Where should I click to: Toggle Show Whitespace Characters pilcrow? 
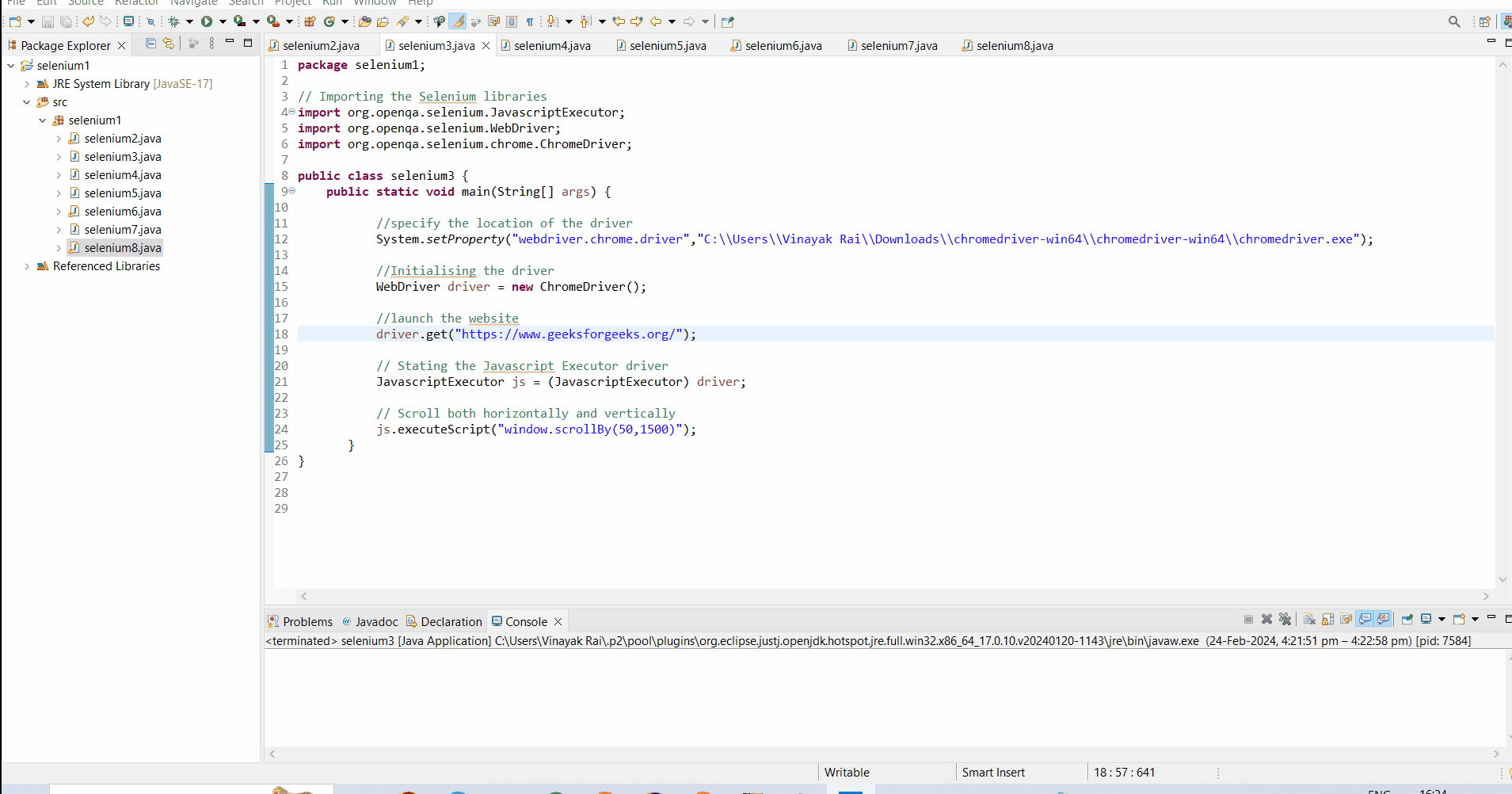530,21
